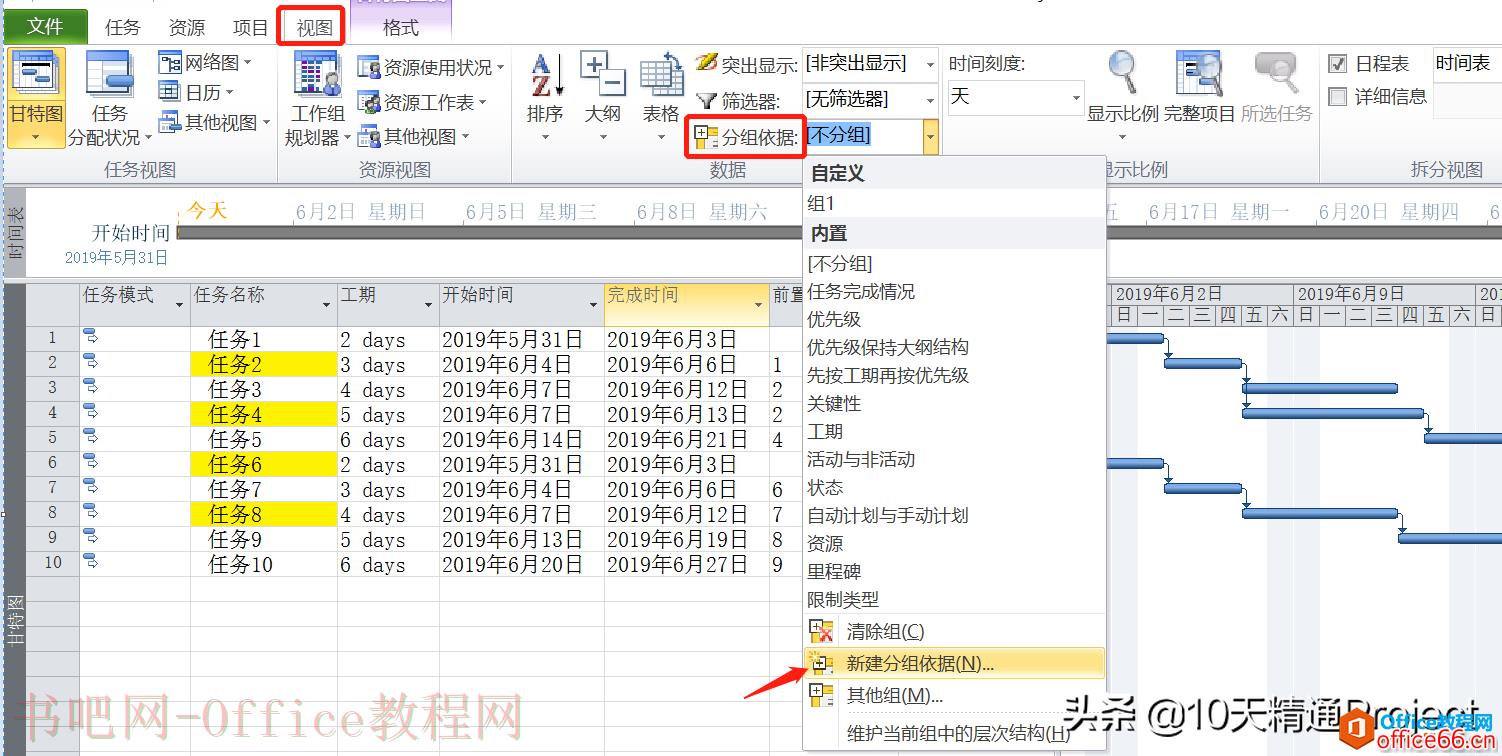Select custom group 组1 in list

point(955,203)
